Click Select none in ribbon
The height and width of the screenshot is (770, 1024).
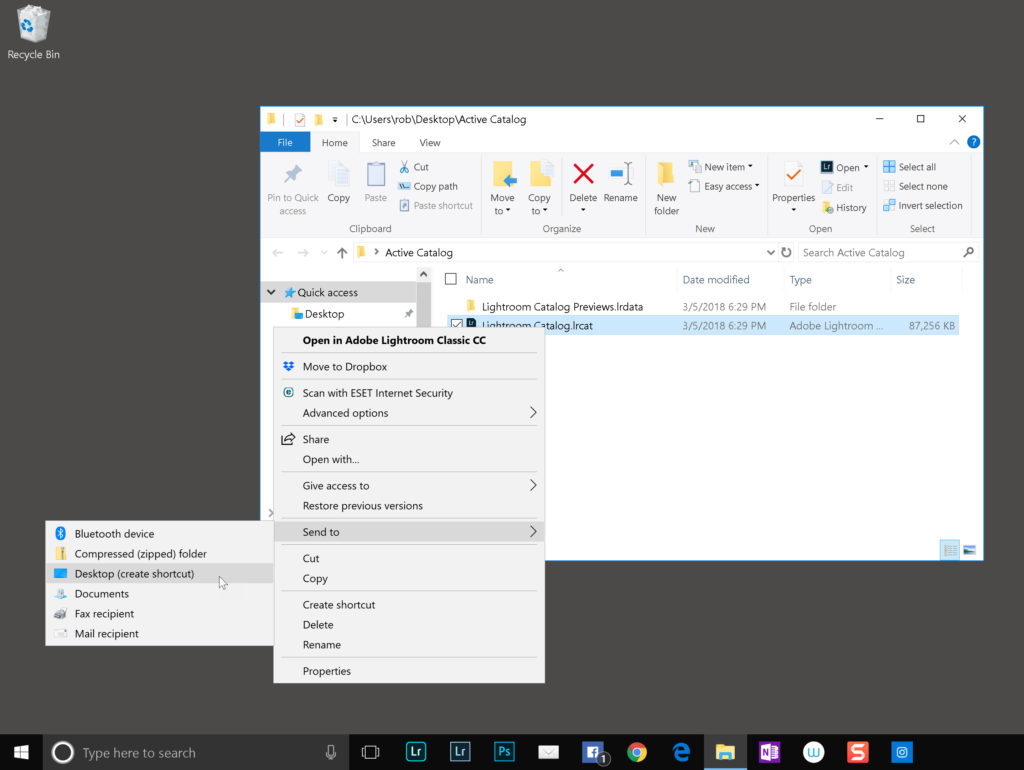coord(915,186)
